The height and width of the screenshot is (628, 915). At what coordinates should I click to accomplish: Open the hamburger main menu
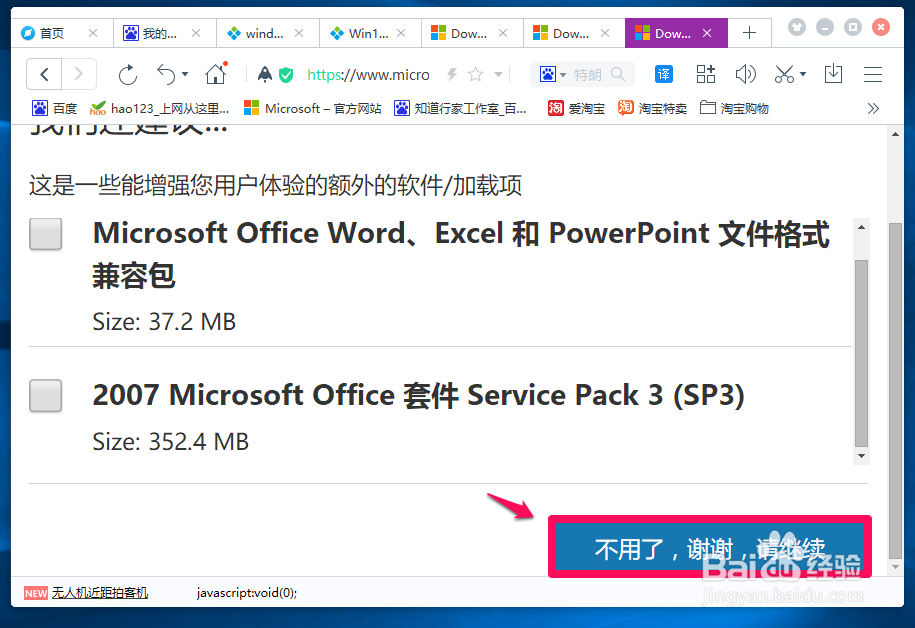tap(873, 74)
